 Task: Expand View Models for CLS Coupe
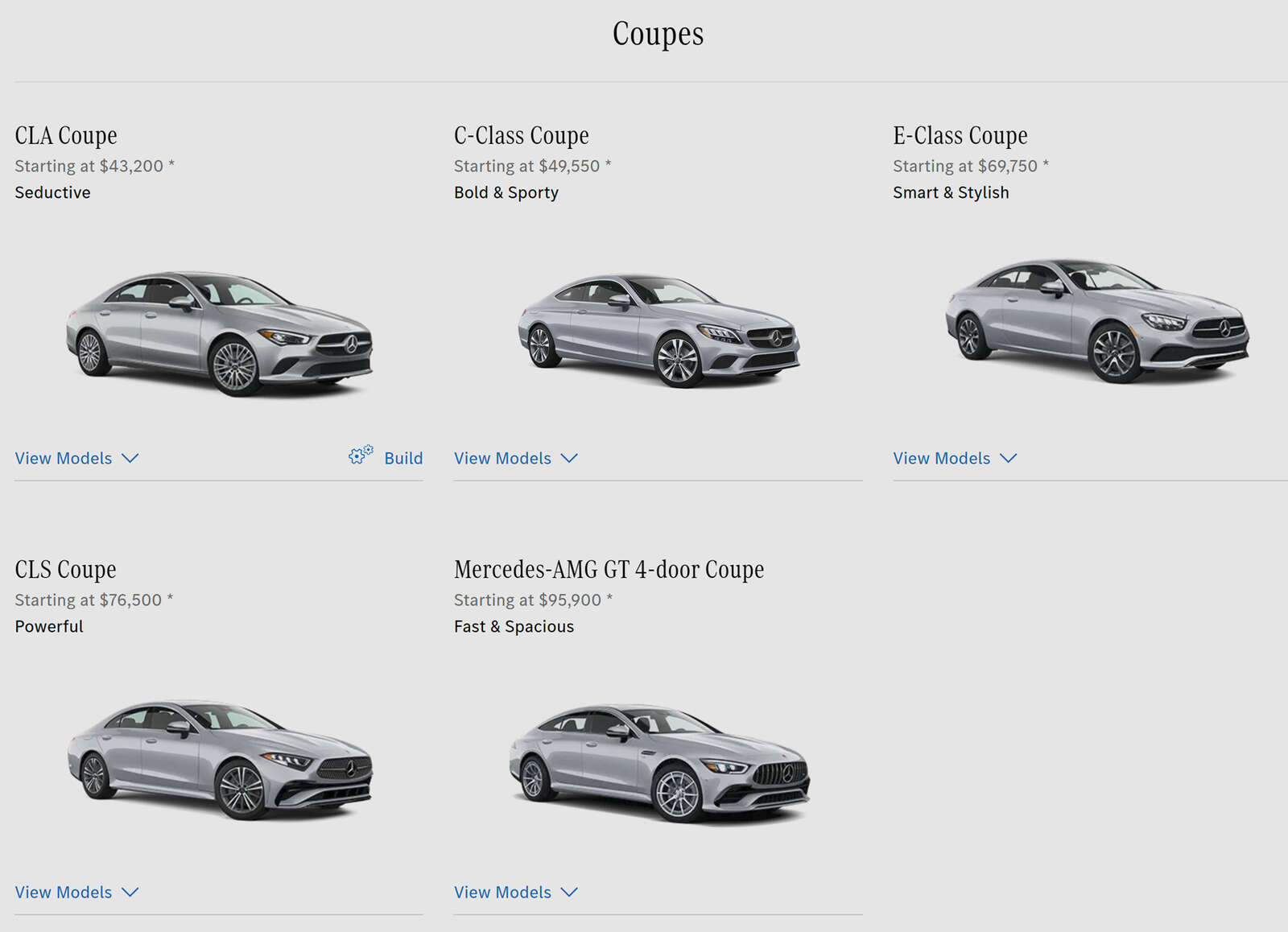coord(76,892)
